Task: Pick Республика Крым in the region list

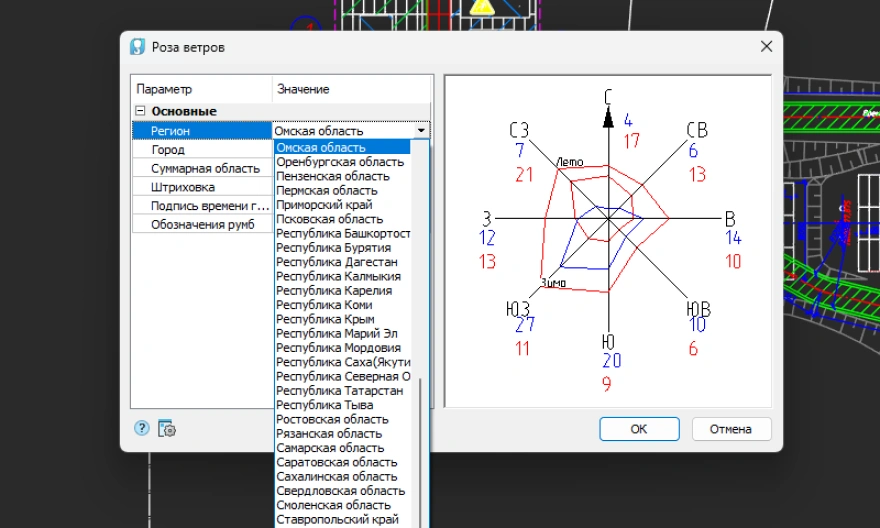Action: (326, 319)
